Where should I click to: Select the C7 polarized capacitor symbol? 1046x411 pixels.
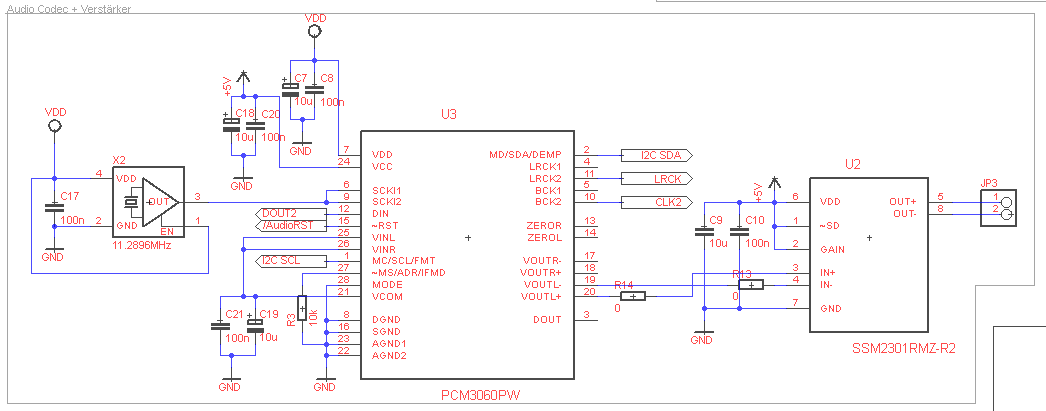(x=290, y=89)
